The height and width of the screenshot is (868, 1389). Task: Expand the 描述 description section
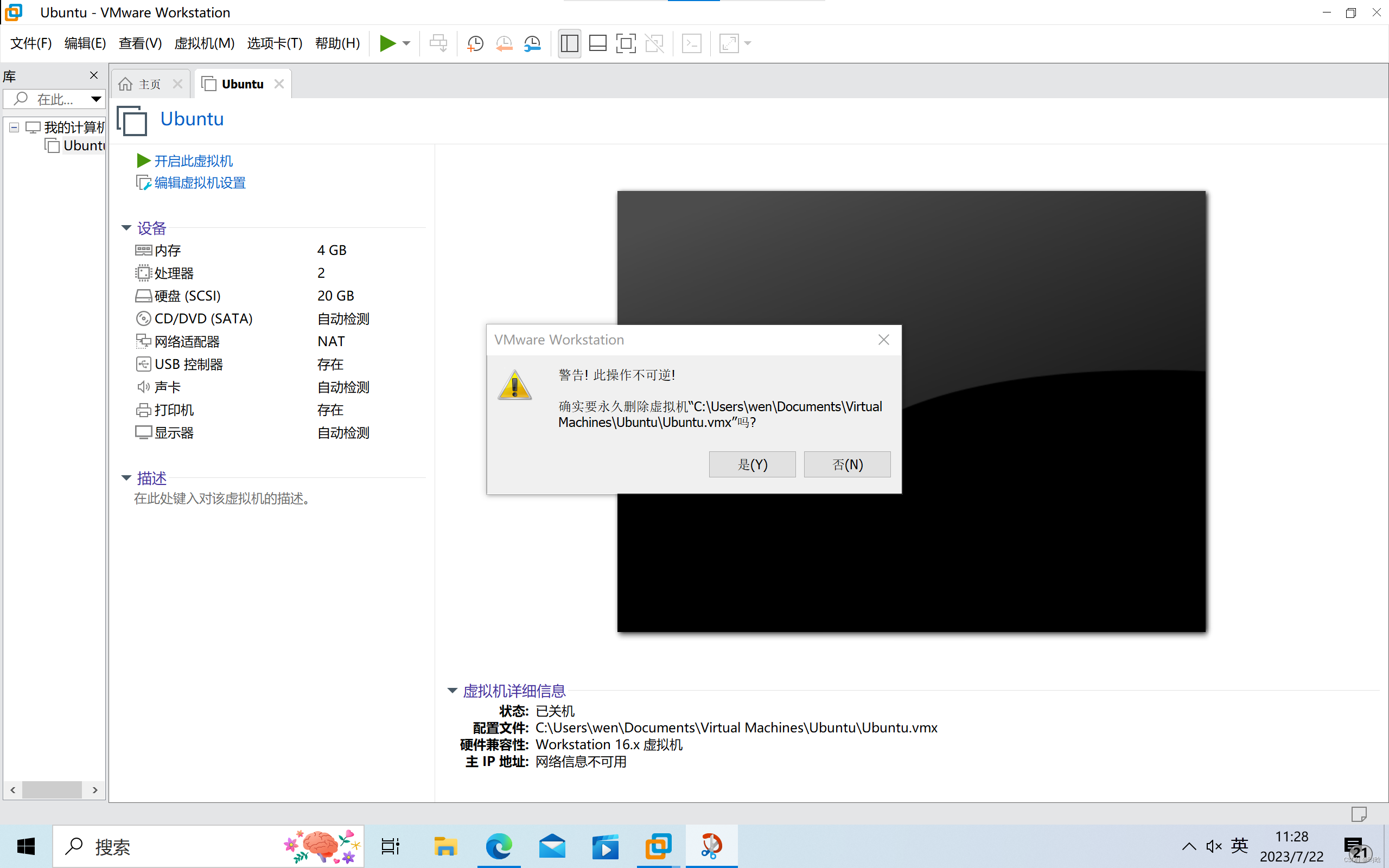click(x=126, y=477)
